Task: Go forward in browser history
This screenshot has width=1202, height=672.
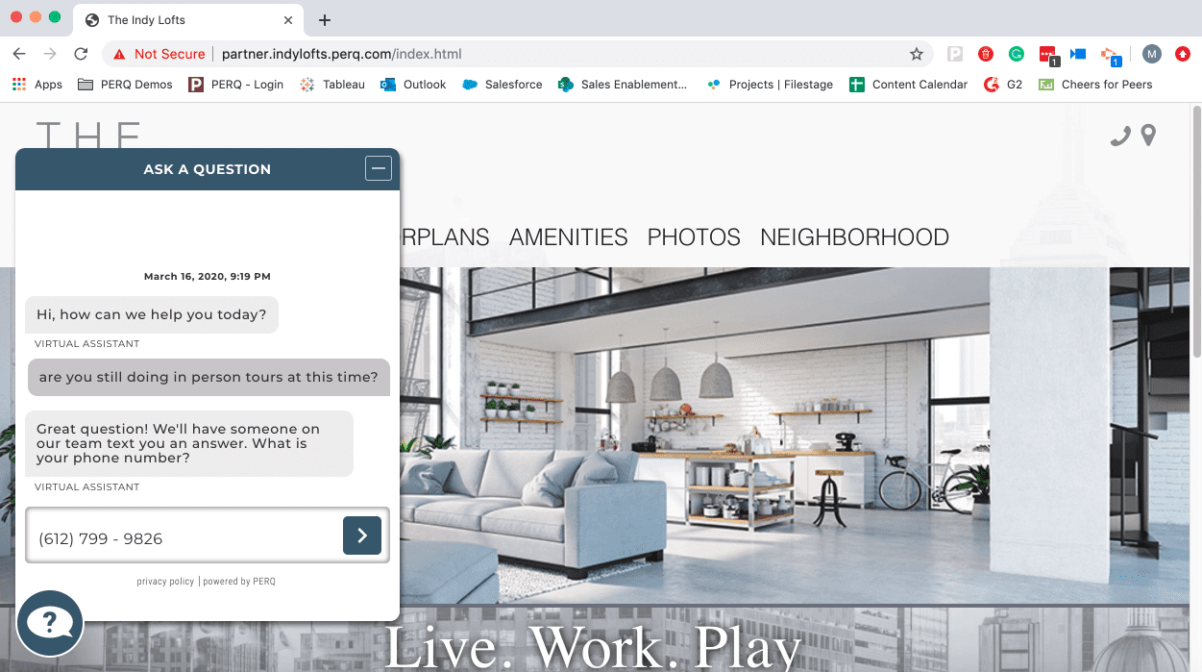Action: click(50, 54)
